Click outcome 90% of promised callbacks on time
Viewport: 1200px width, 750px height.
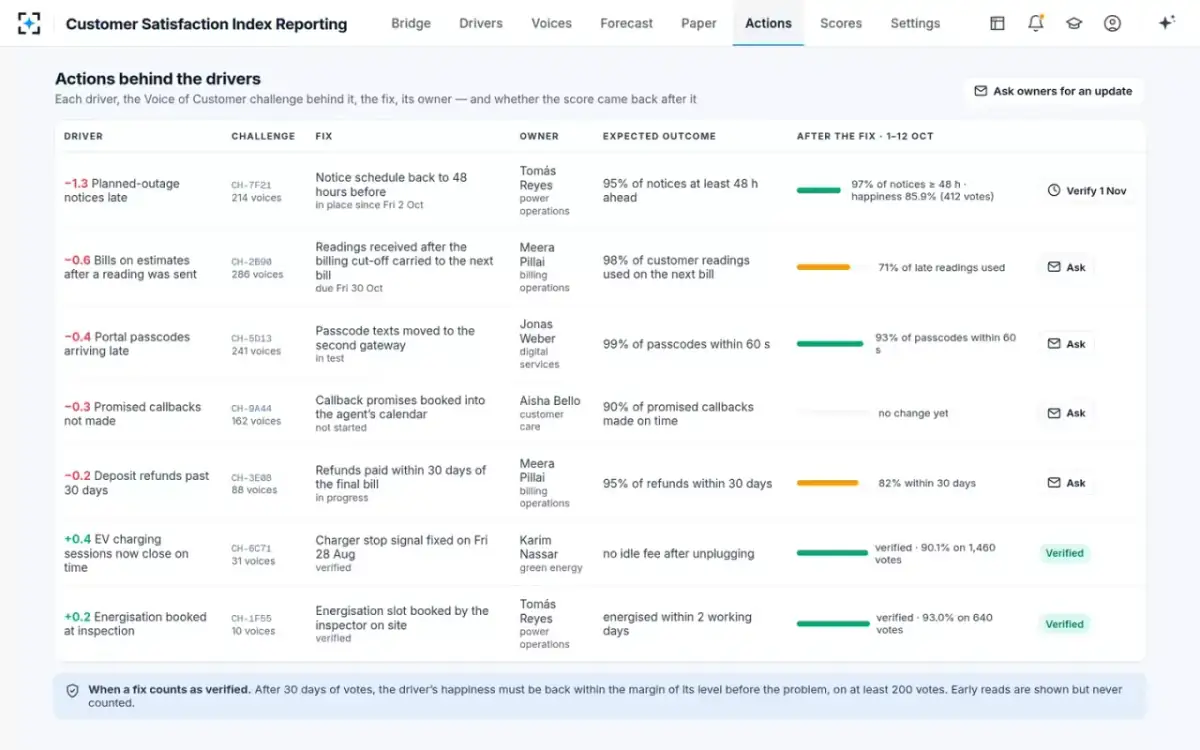click(x=678, y=414)
